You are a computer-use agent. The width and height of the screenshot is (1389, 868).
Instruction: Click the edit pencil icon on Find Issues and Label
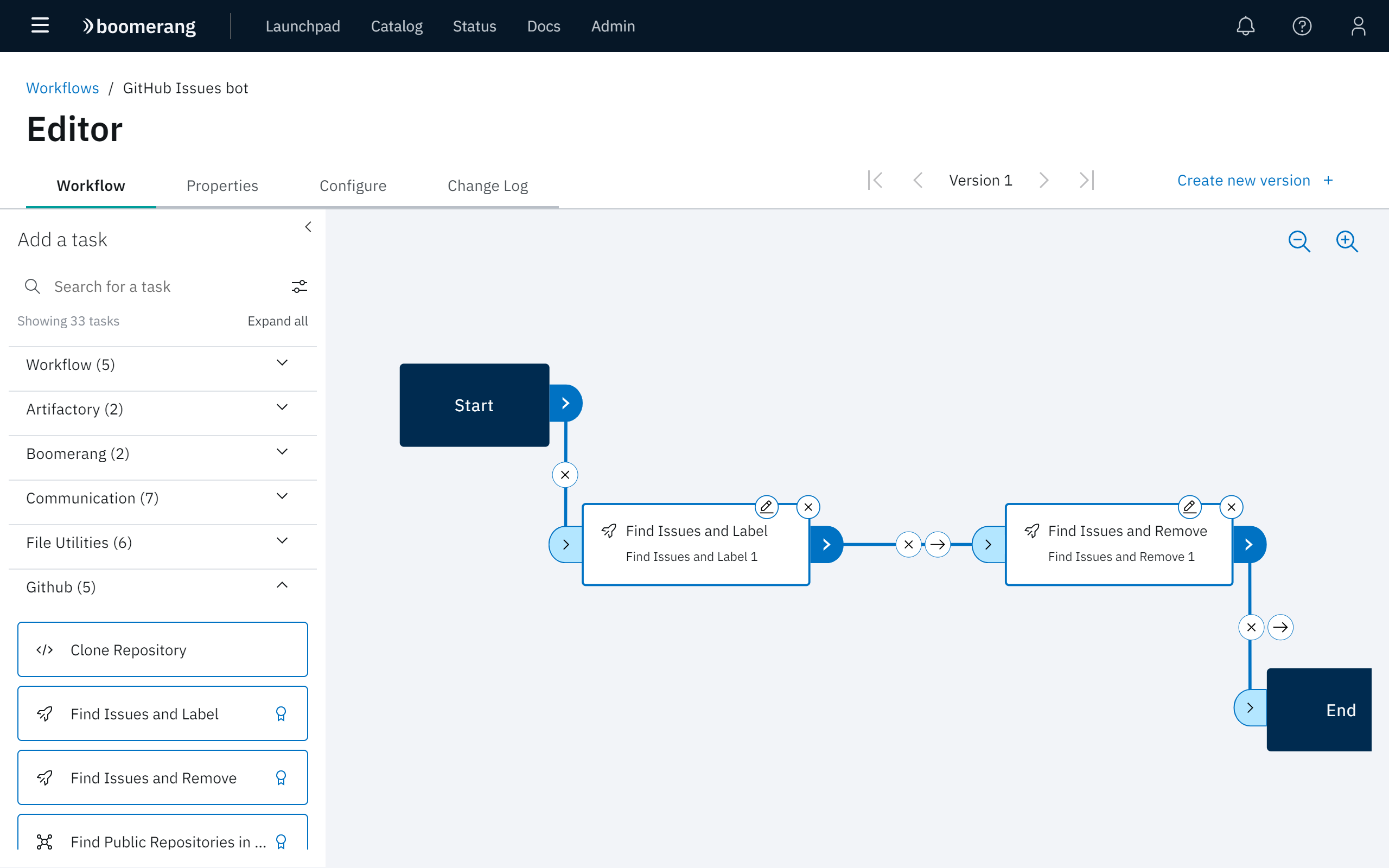(766, 506)
